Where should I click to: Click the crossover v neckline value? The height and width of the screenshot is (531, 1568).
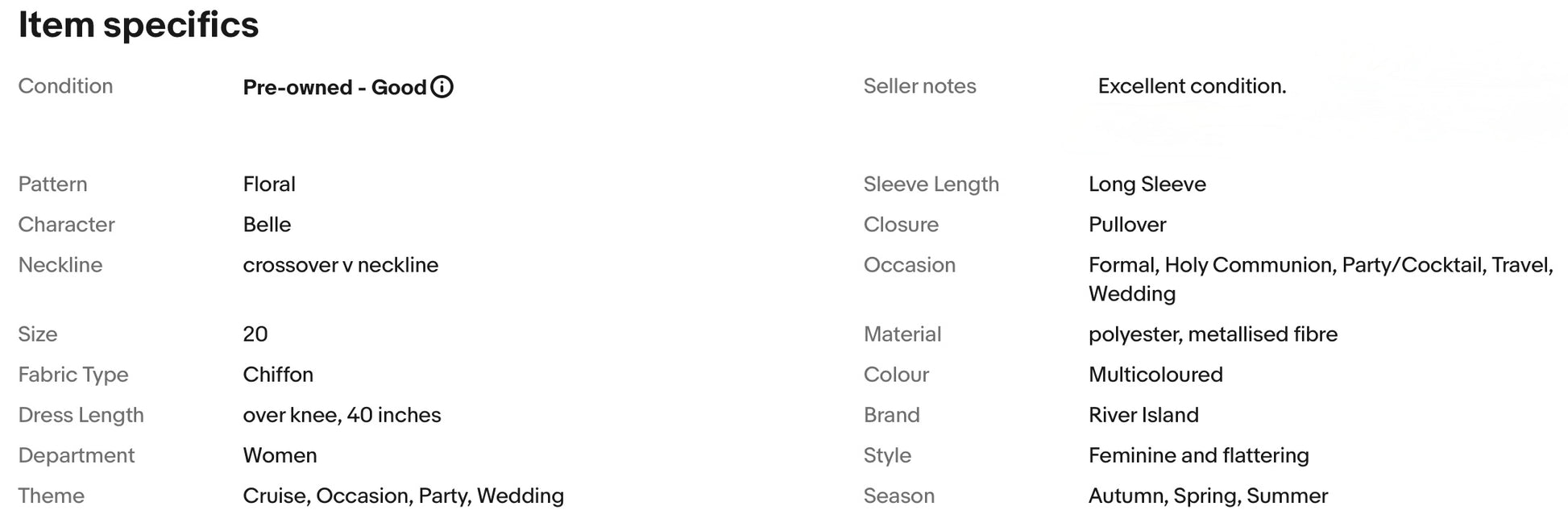pos(340,265)
